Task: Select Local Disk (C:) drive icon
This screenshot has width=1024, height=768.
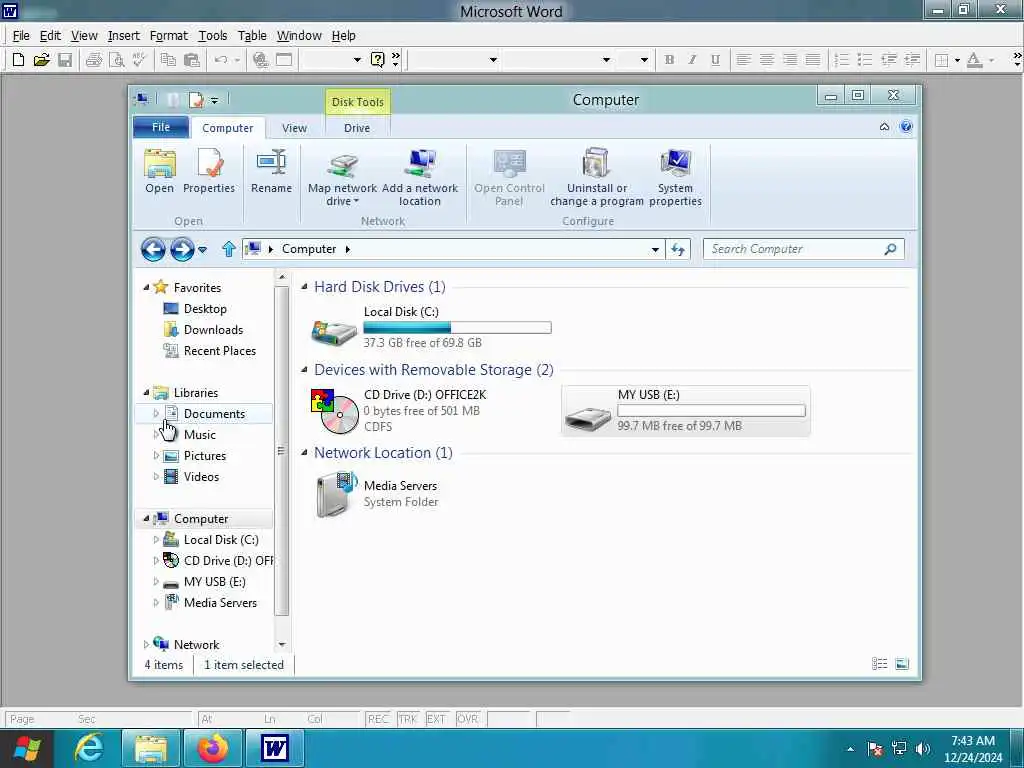Action: (x=334, y=332)
